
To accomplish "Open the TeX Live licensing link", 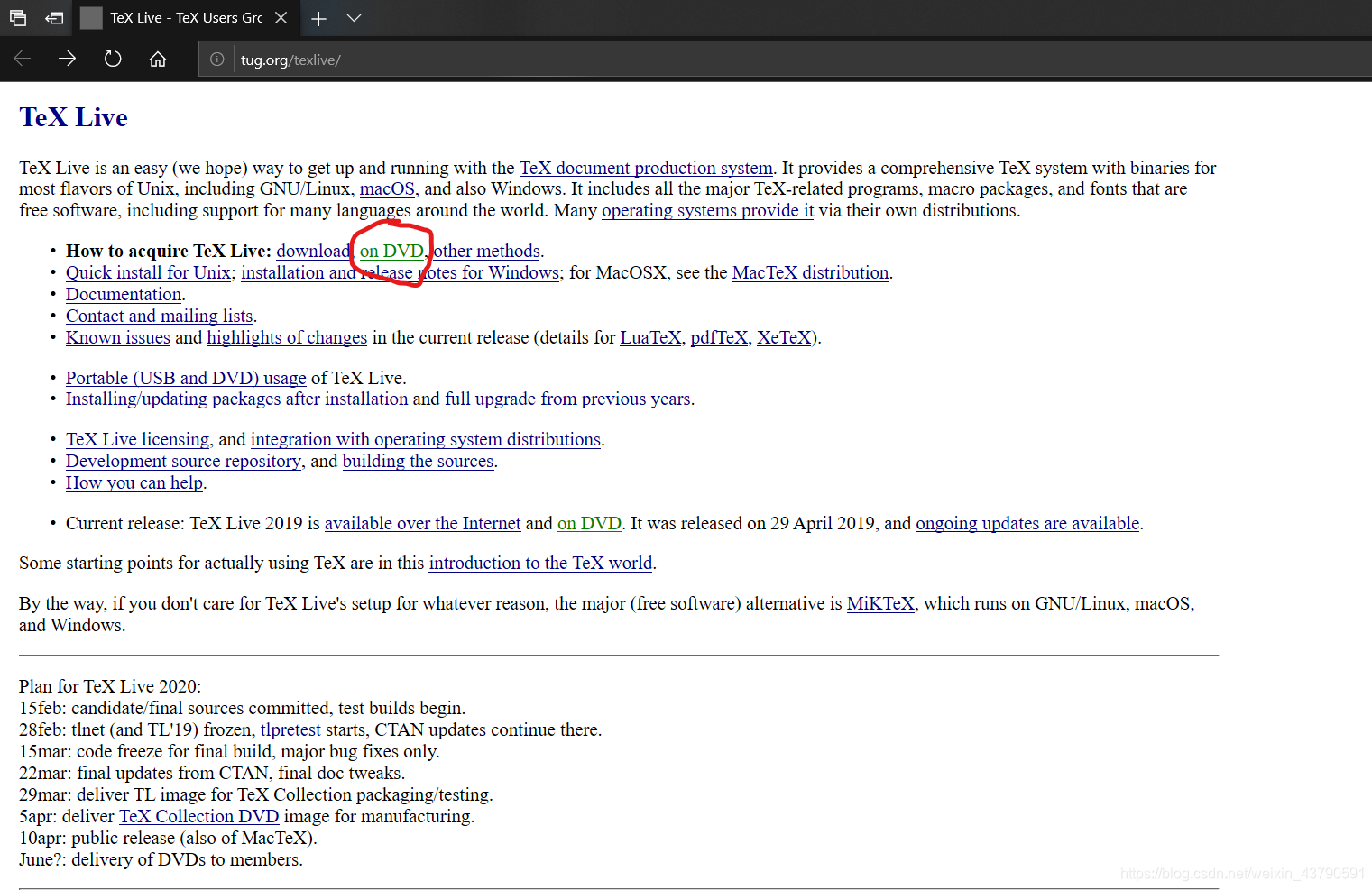I will coord(137,440).
